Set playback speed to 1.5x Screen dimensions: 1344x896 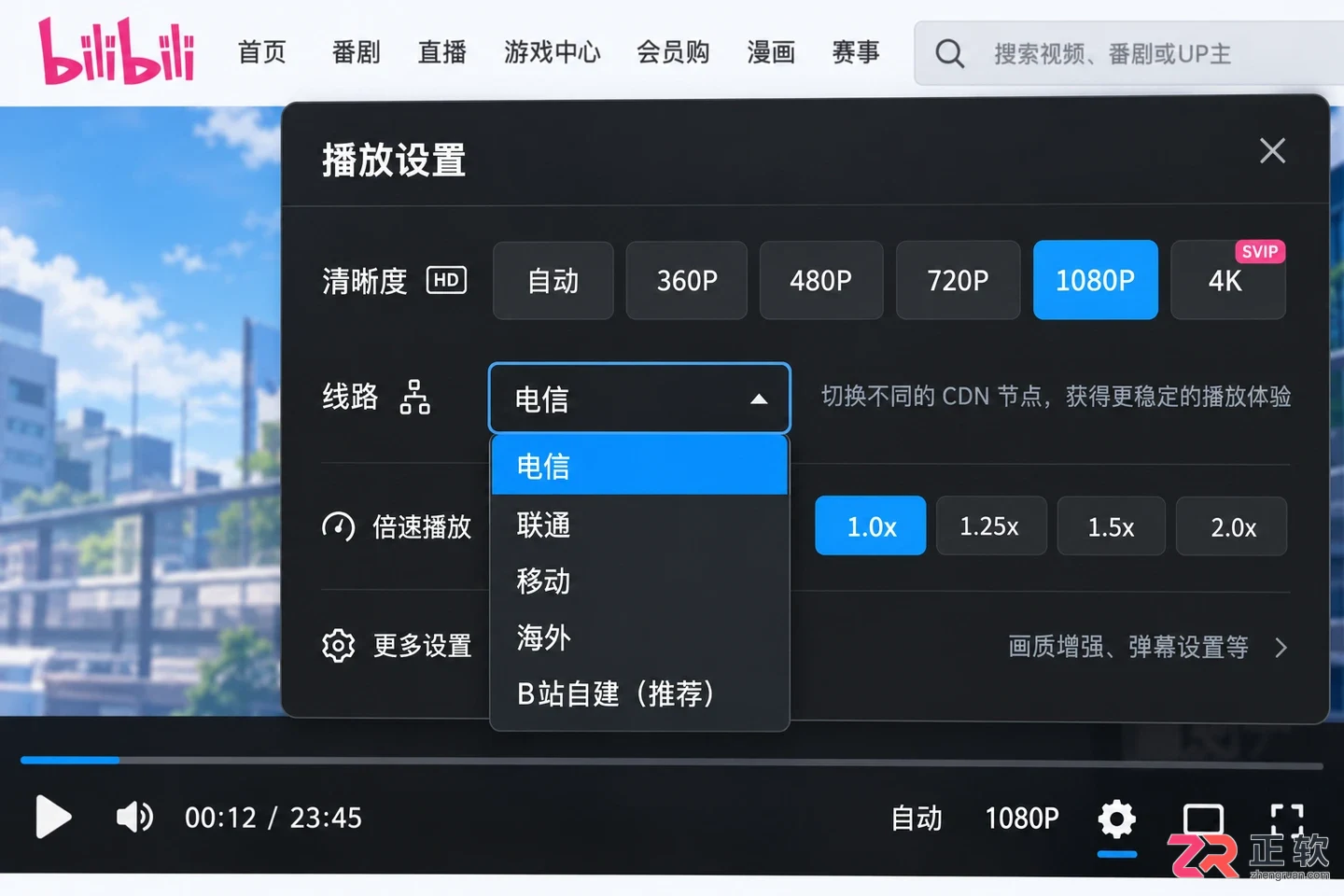tap(1111, 526)
